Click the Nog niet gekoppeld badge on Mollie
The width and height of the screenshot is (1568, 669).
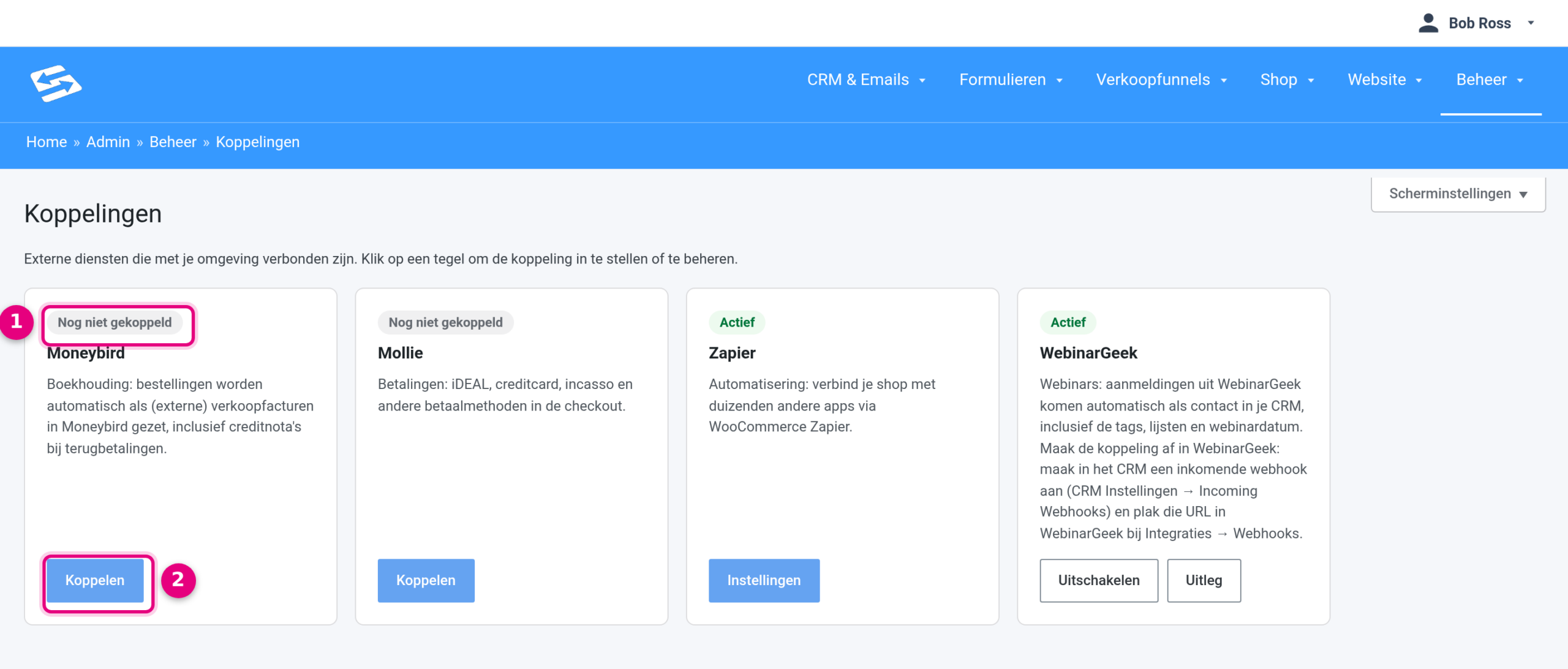[x=446, y=322]
